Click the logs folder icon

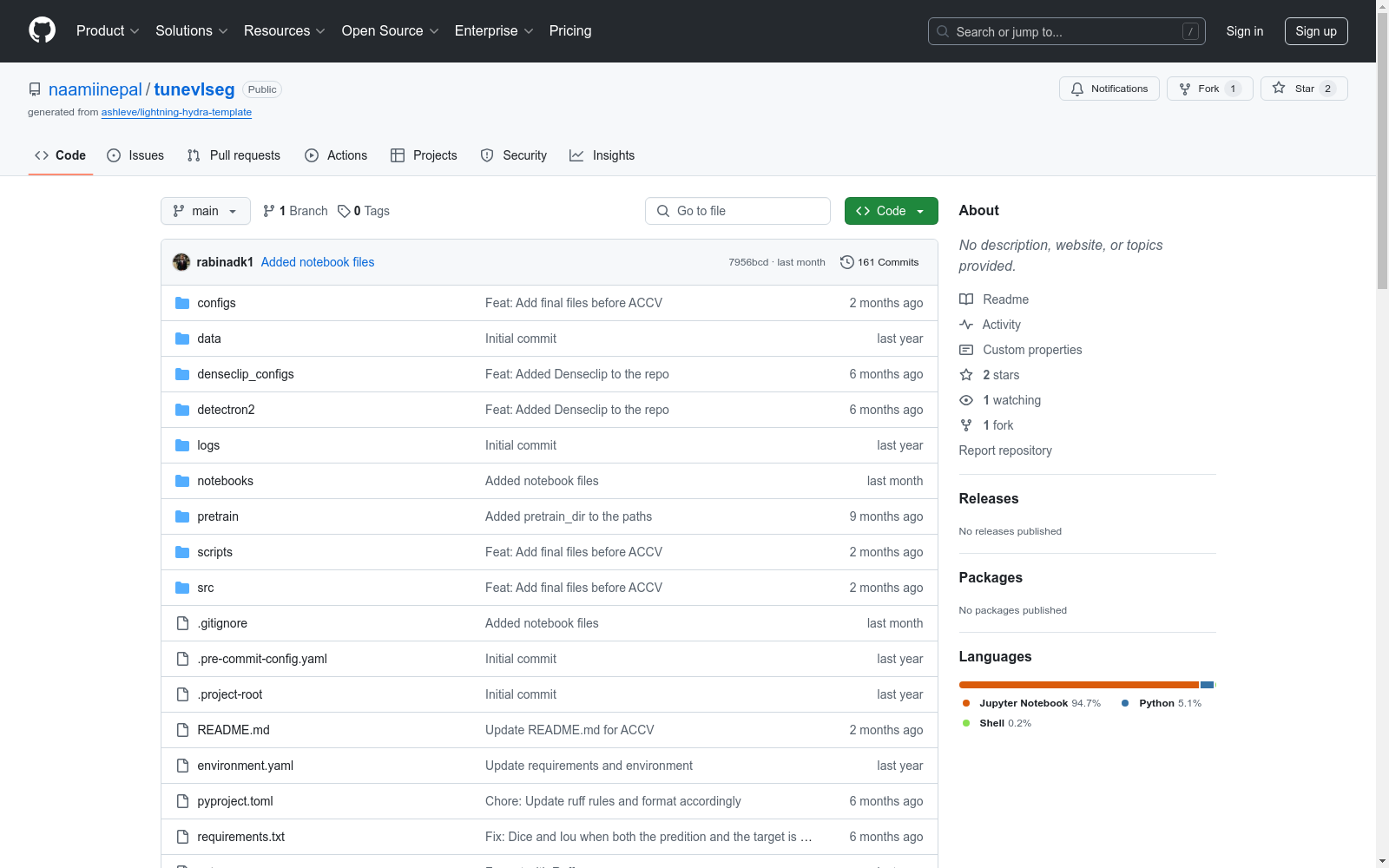point(182,445)
